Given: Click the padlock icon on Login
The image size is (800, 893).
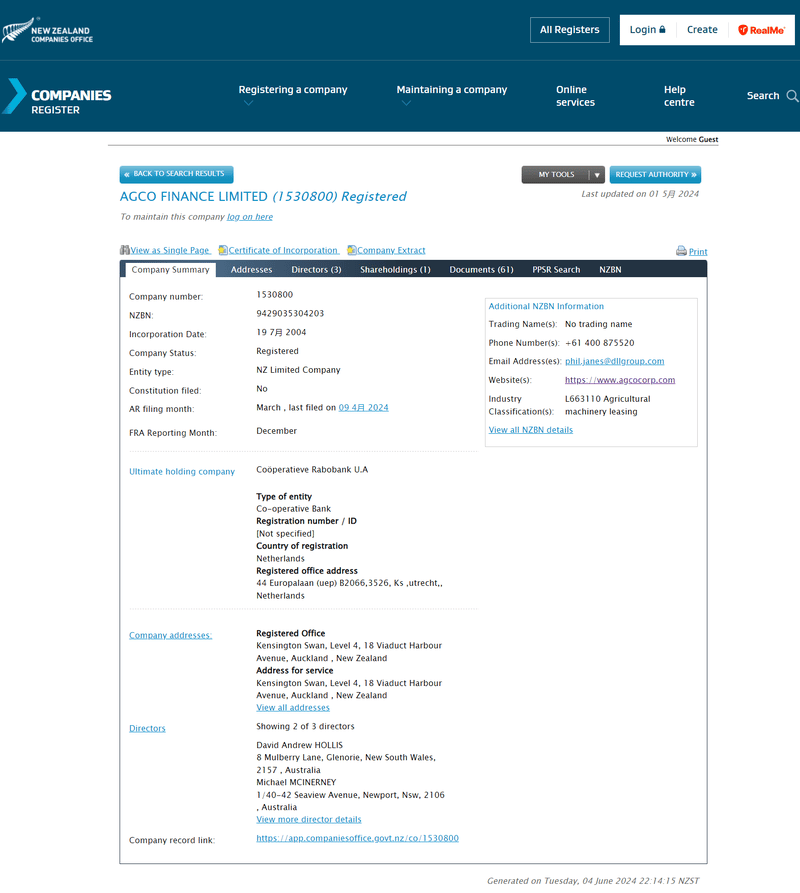Looking at the screenshot, I should (x=662, y=29).
